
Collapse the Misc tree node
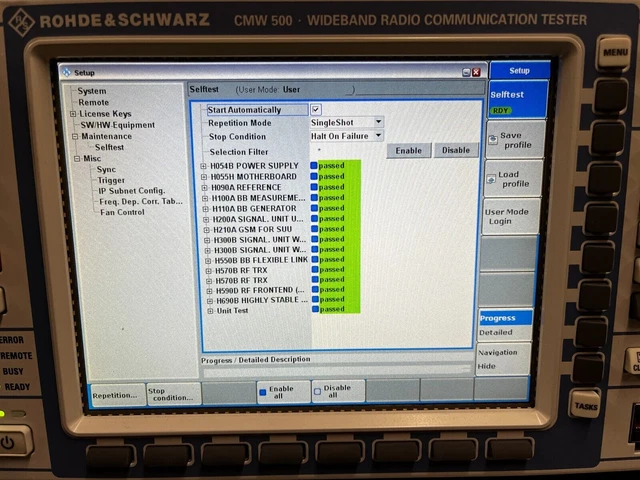(x=77, y=158)
